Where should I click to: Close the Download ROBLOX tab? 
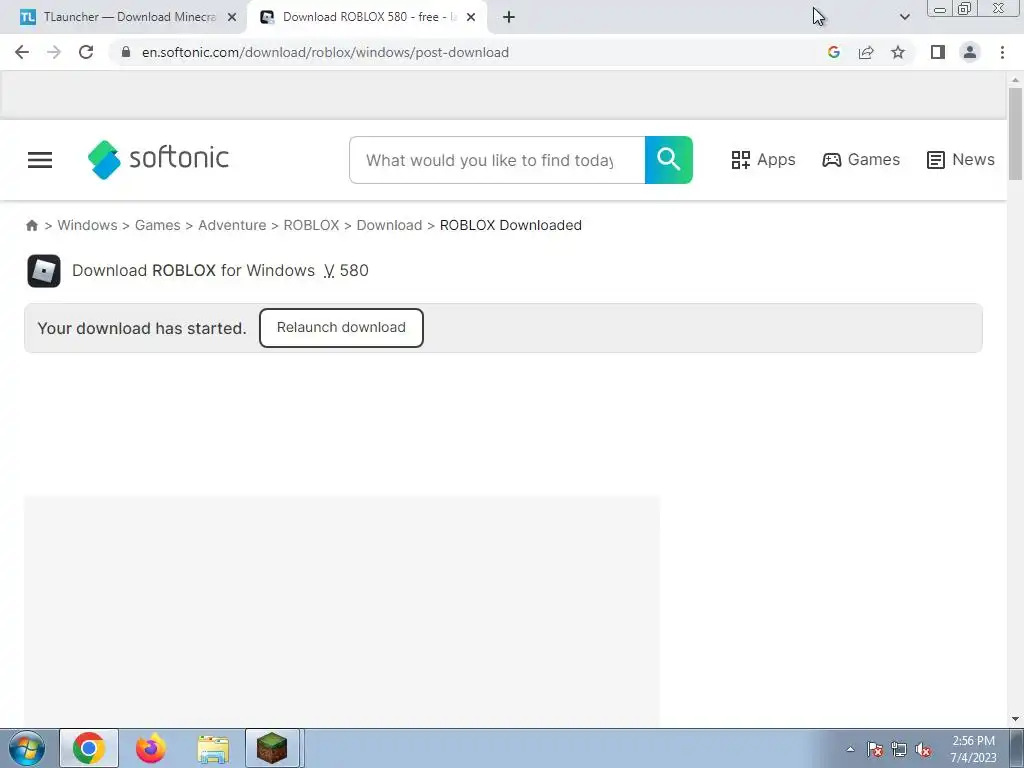pos(471,17)
